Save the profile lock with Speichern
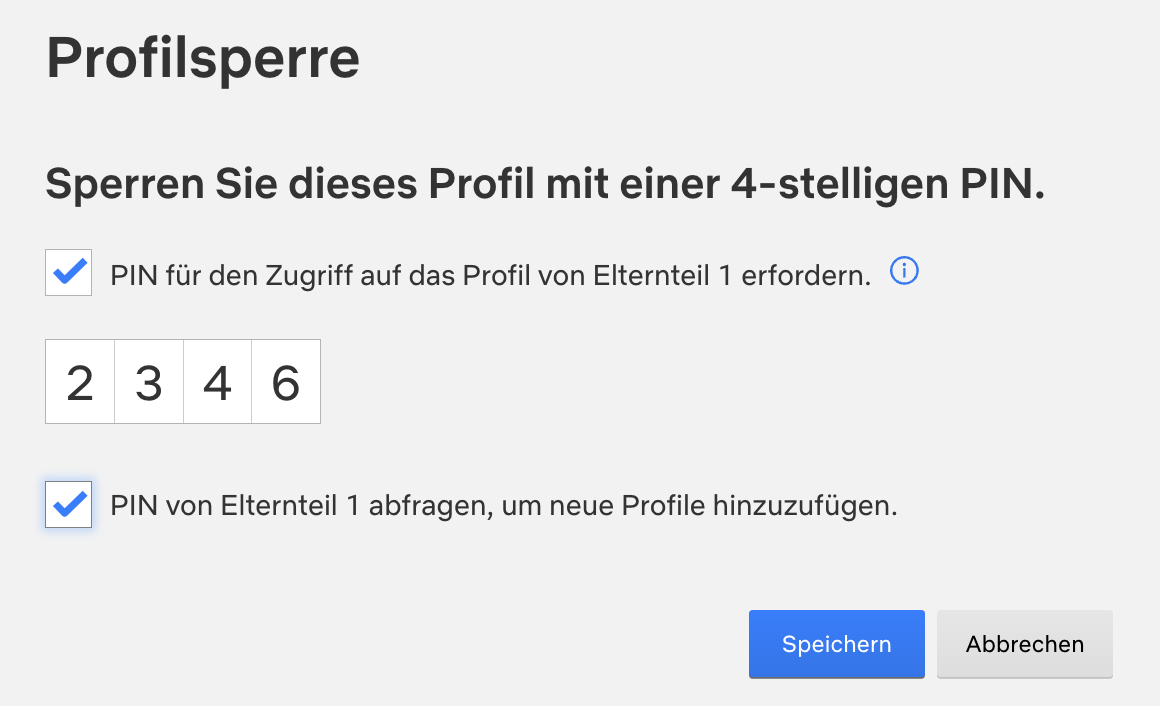This screenshot has width=1160, height=706. (837, 644)
